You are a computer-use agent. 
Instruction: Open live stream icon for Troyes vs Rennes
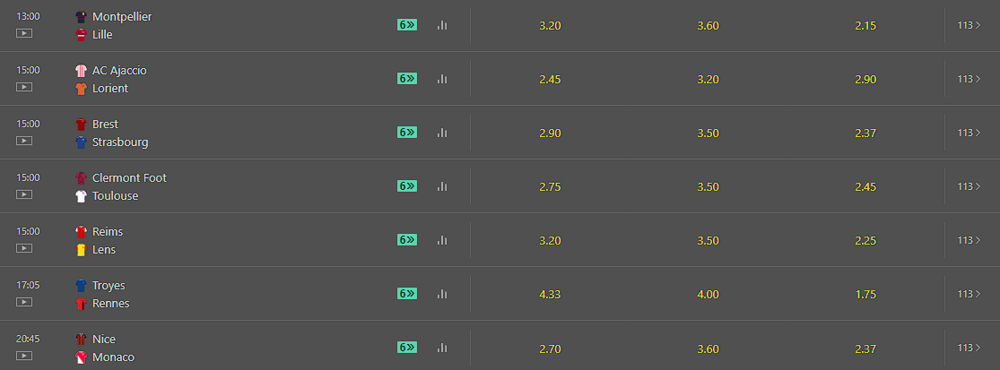tap(24, 302)
